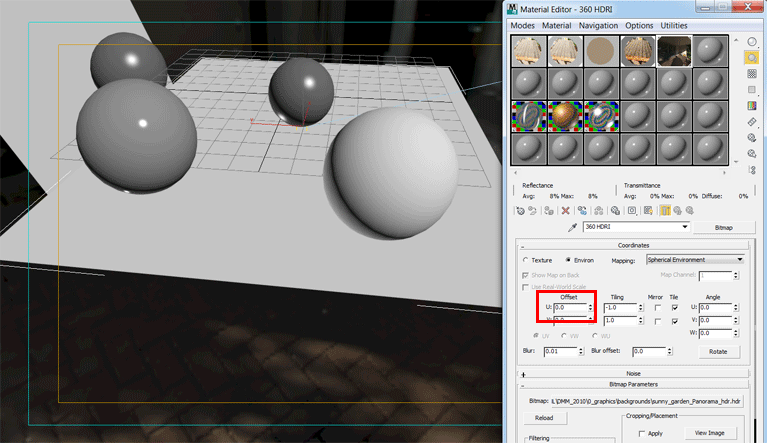Click the Blur offset spinner arrows
This screenshot has width=767, height=443.
(670, 351)
